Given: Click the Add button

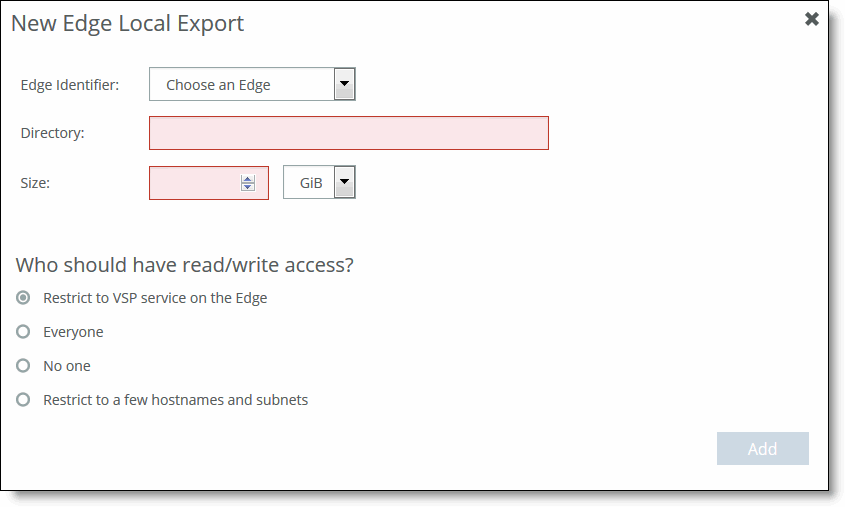Looking at the screenshot, I should tap(763, 448).
